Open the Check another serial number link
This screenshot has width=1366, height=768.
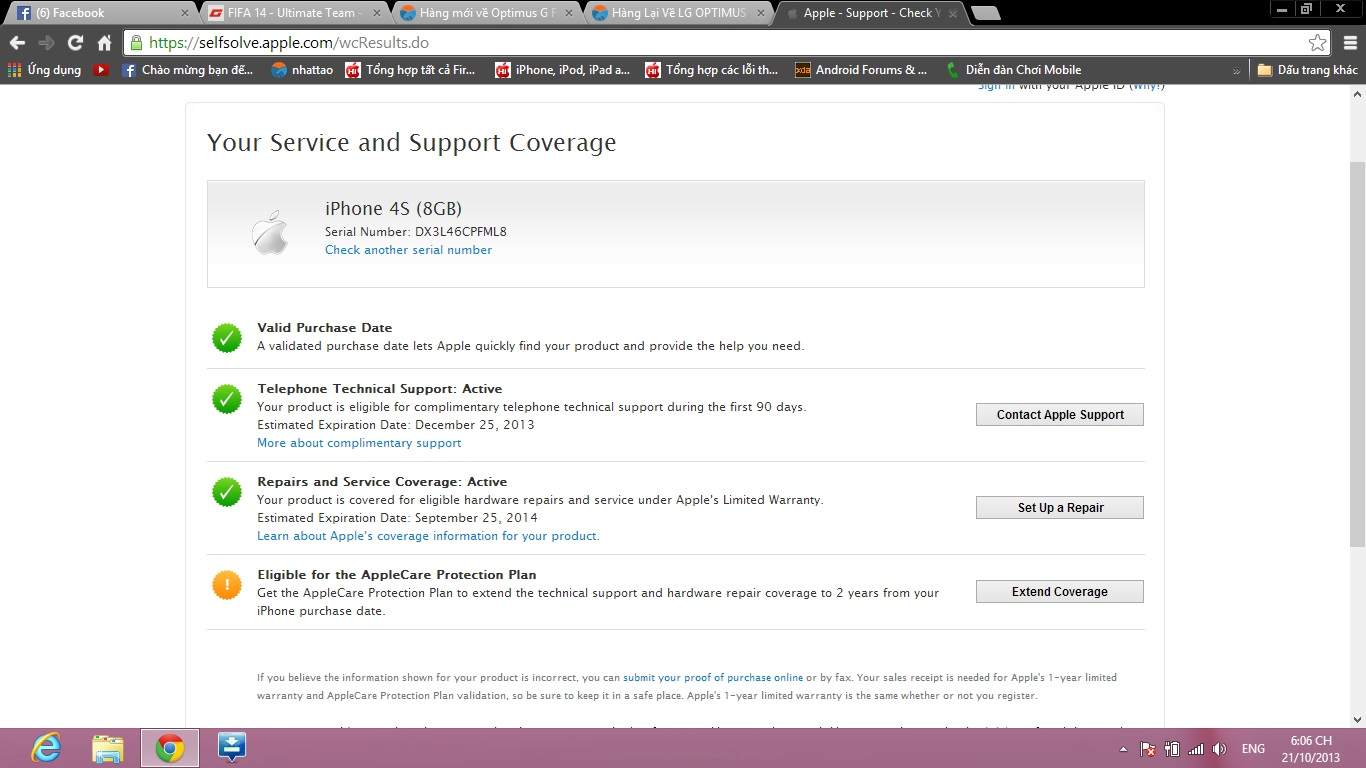coord(408,250)
